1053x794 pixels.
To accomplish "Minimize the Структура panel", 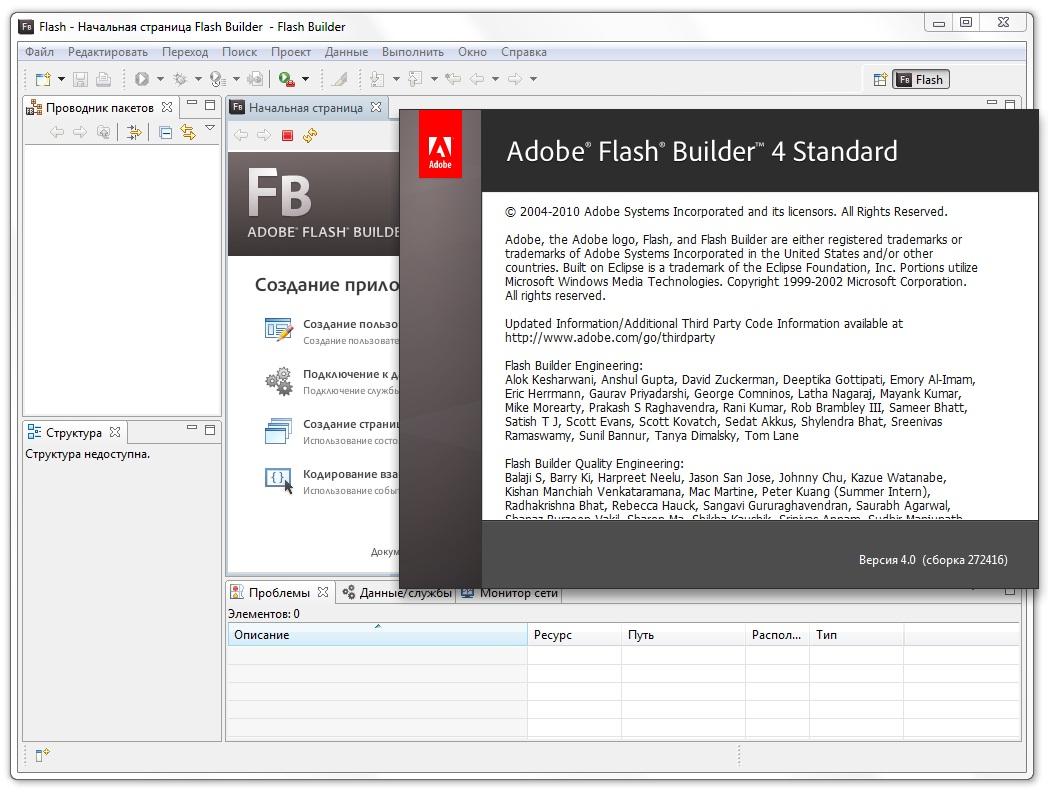I will point(192,428).
